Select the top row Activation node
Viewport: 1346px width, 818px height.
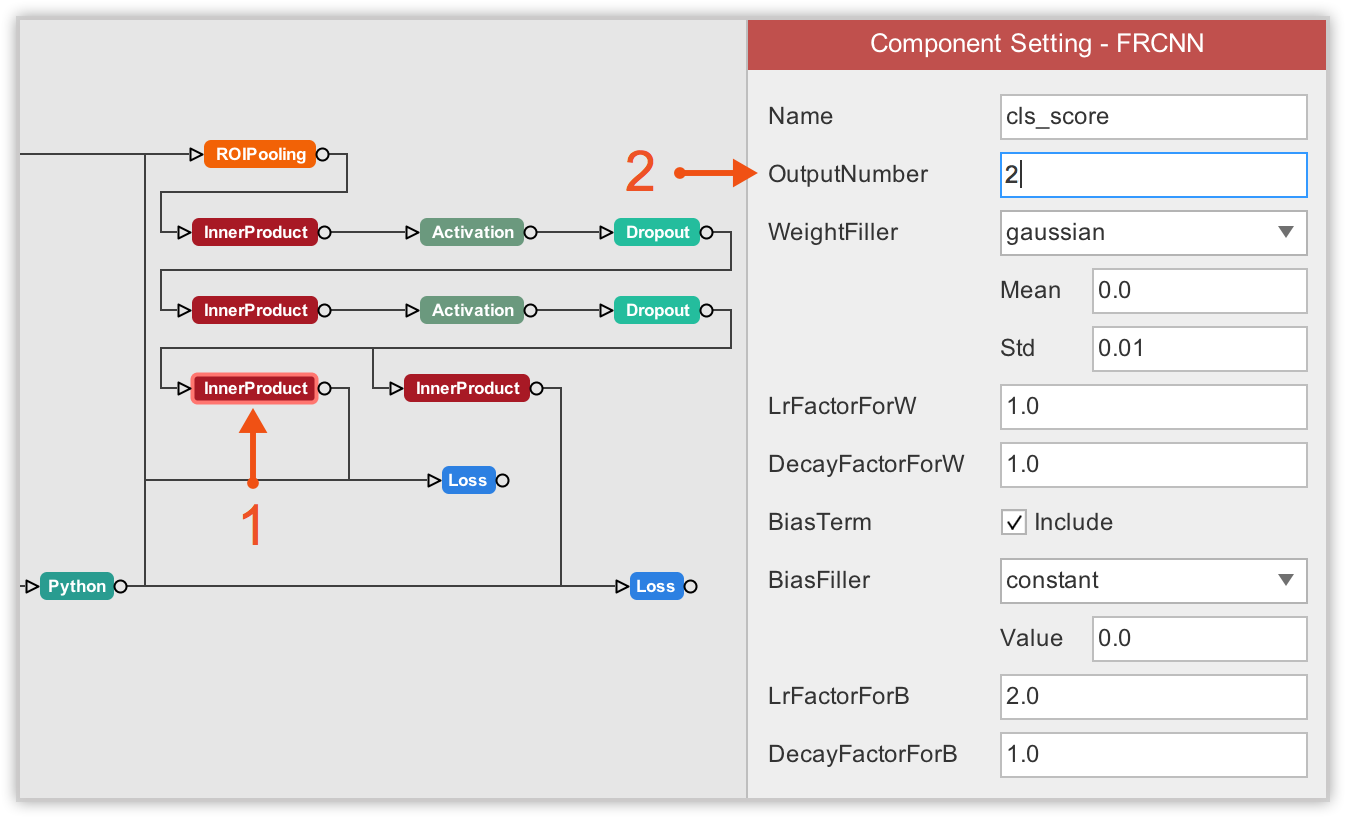[472, 232]
